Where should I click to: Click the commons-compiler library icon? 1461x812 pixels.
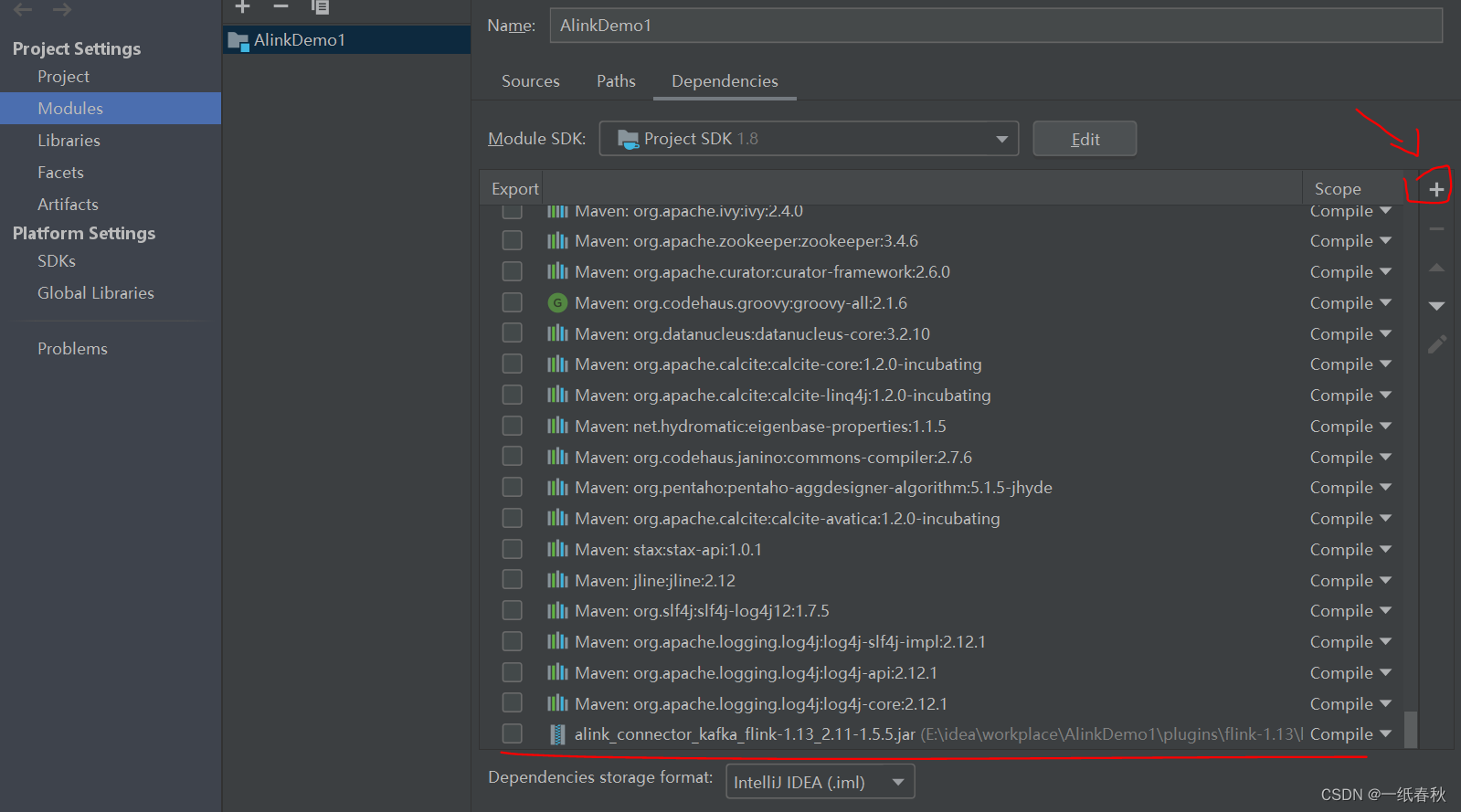click(x=557, y=457)
